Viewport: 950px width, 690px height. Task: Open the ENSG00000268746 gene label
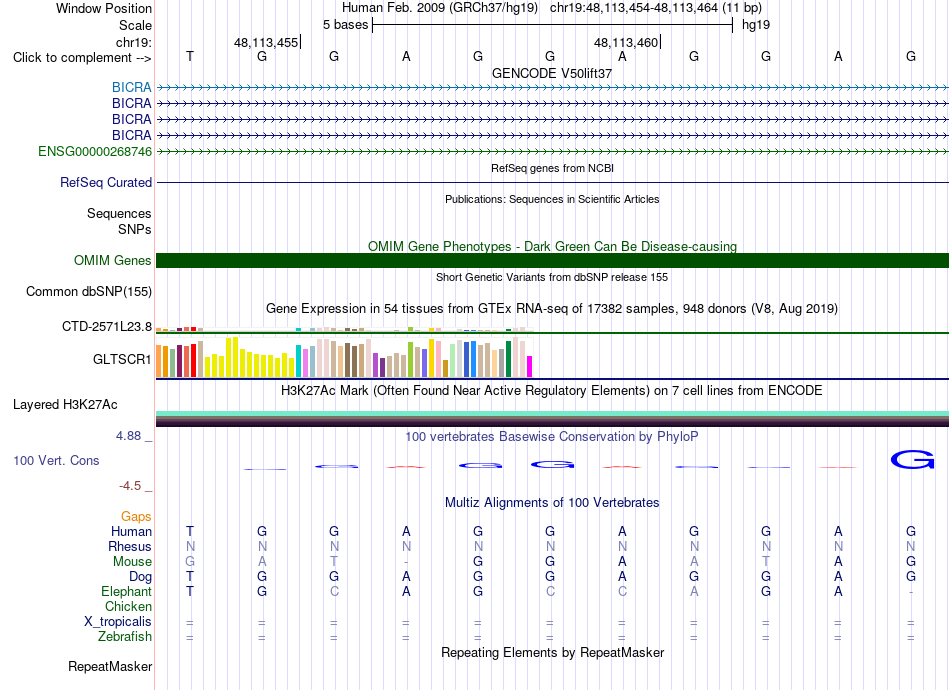(95, 151)
